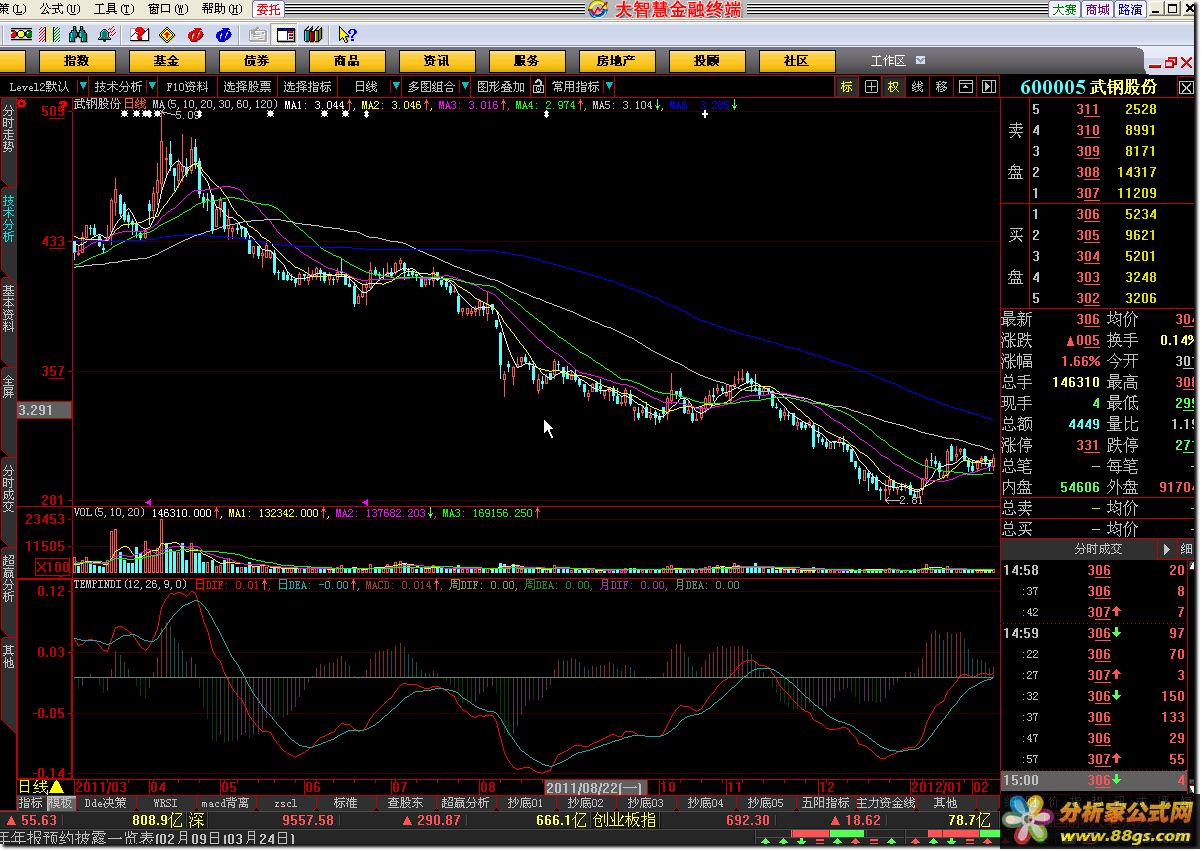Click the X100 volume scale label
1202x851 pixels.
(x=52, y=568)
